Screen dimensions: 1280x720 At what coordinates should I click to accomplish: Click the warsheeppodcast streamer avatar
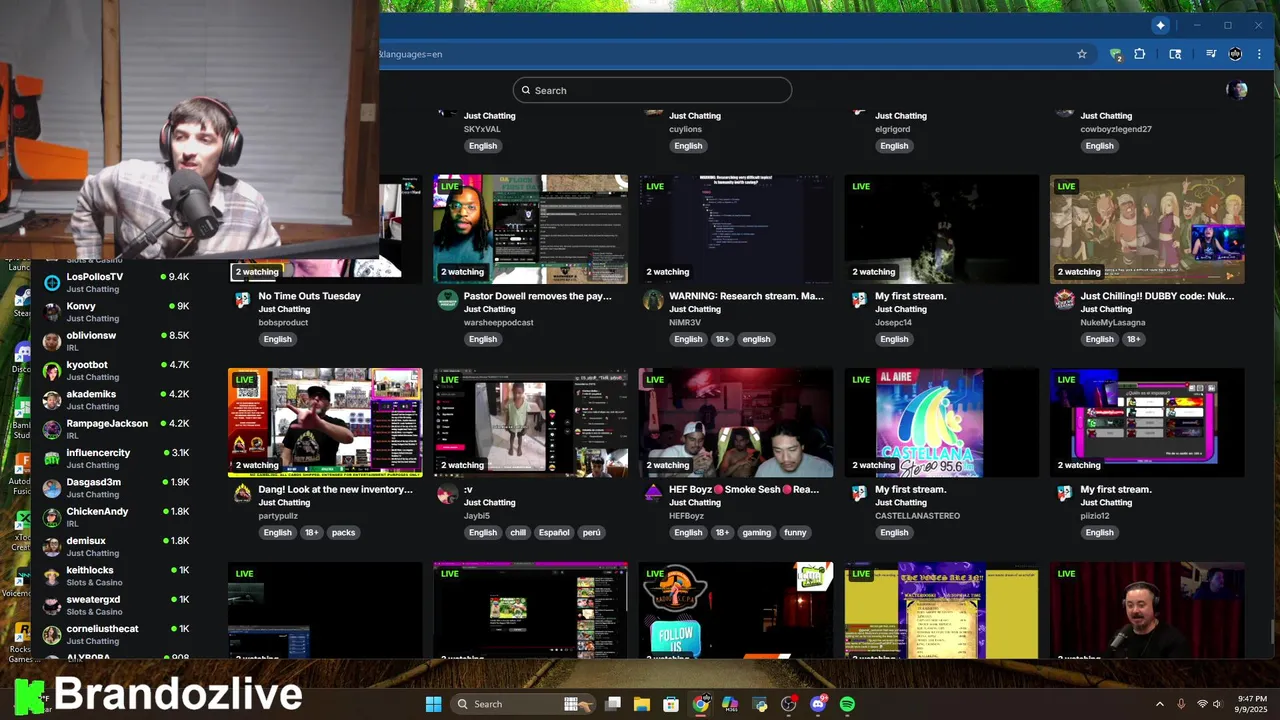[x=448, y=300]
